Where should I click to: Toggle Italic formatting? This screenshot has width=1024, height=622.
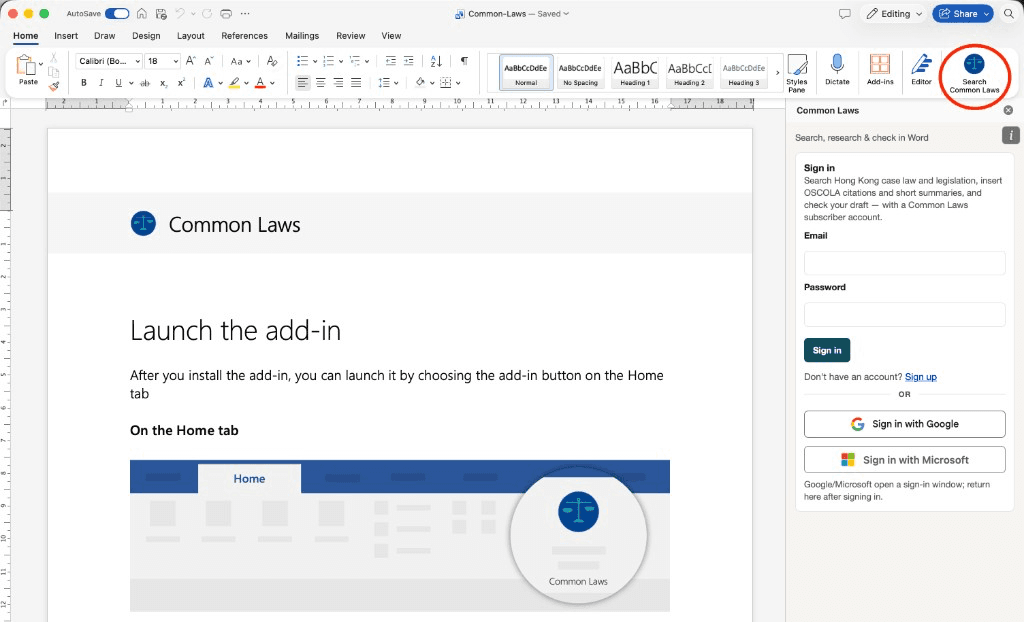pos(101,83)
